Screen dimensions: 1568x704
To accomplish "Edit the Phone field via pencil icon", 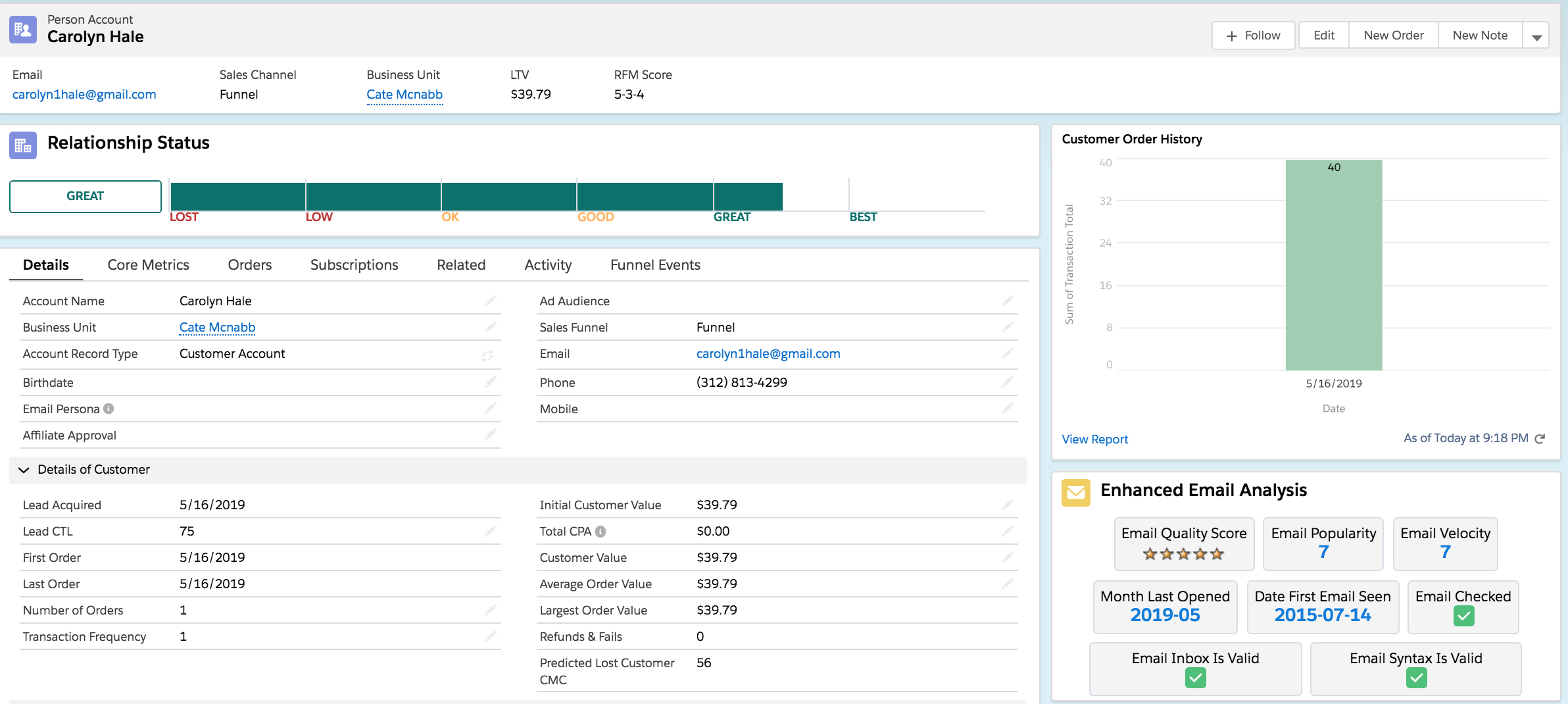I will click(1008, 382).
